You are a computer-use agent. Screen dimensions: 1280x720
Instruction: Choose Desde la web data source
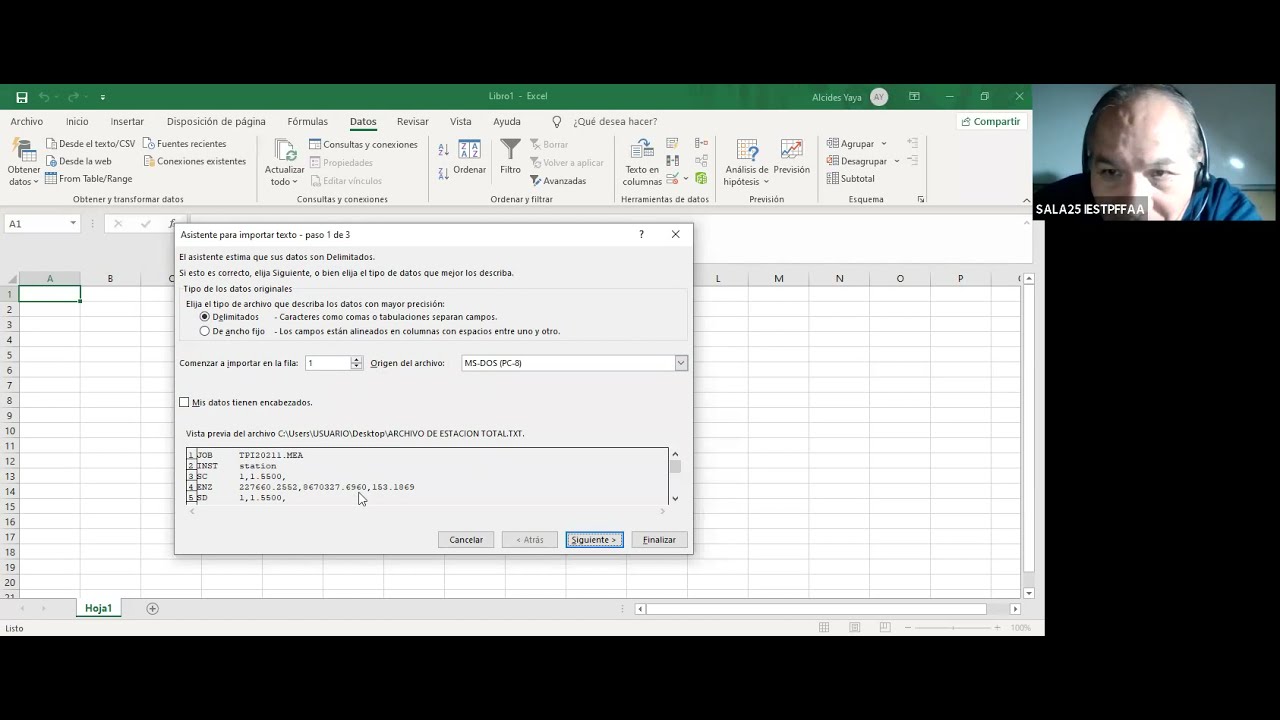pyautogui.click(x=78, y=161)
